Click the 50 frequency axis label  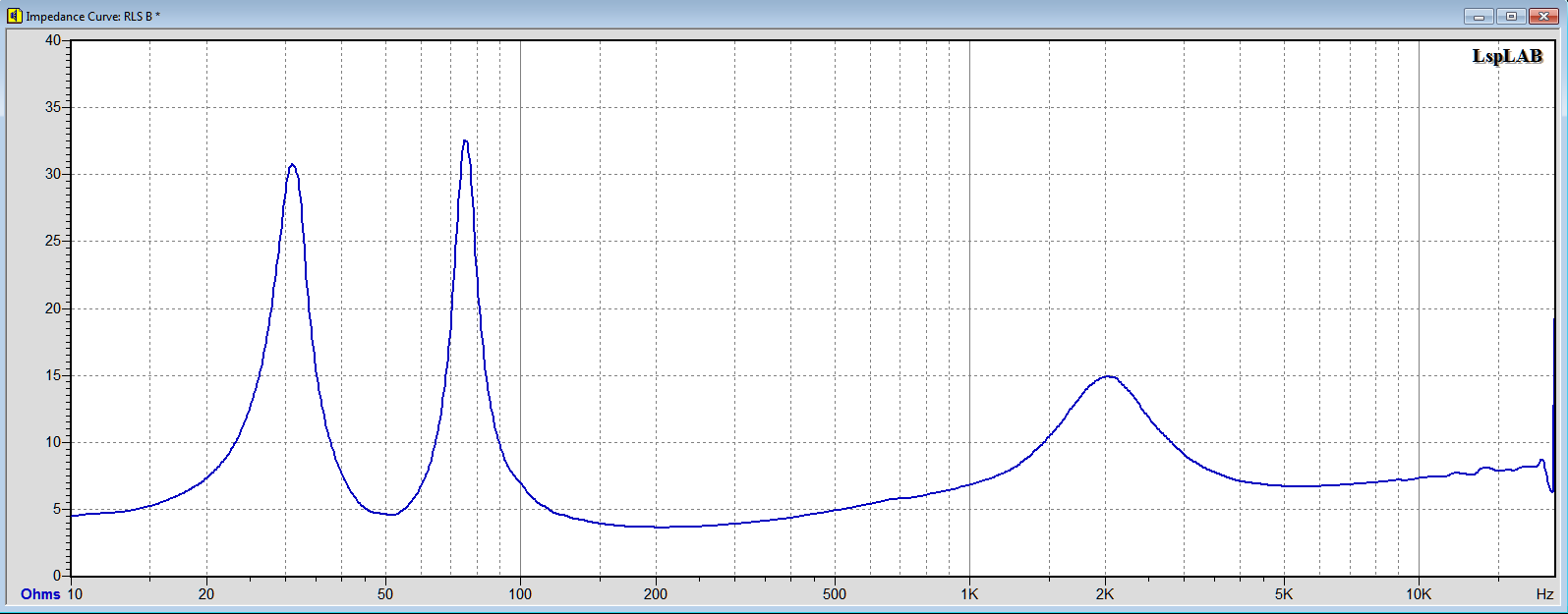385,594
